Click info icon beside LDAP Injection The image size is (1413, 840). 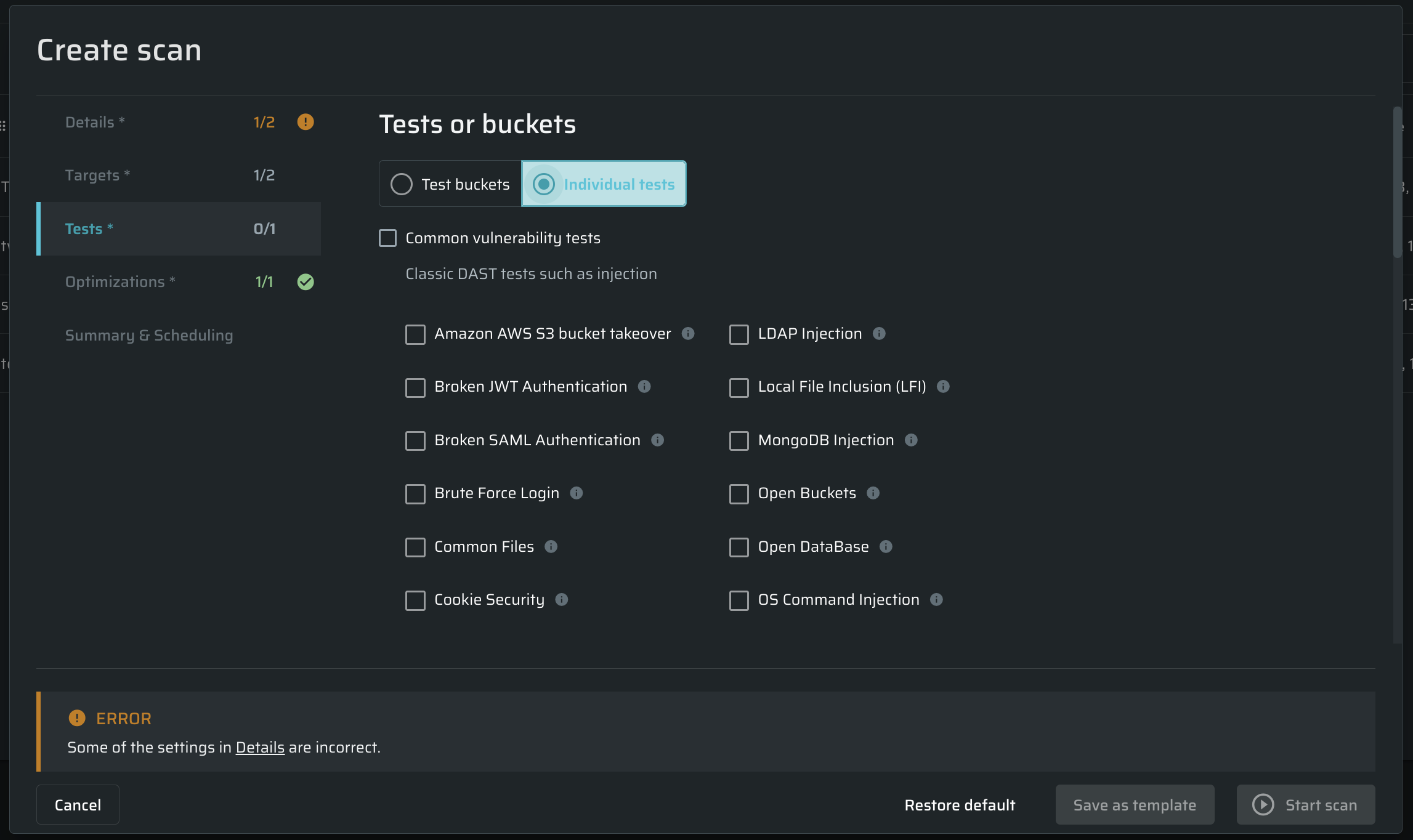(x=879, y=333)
